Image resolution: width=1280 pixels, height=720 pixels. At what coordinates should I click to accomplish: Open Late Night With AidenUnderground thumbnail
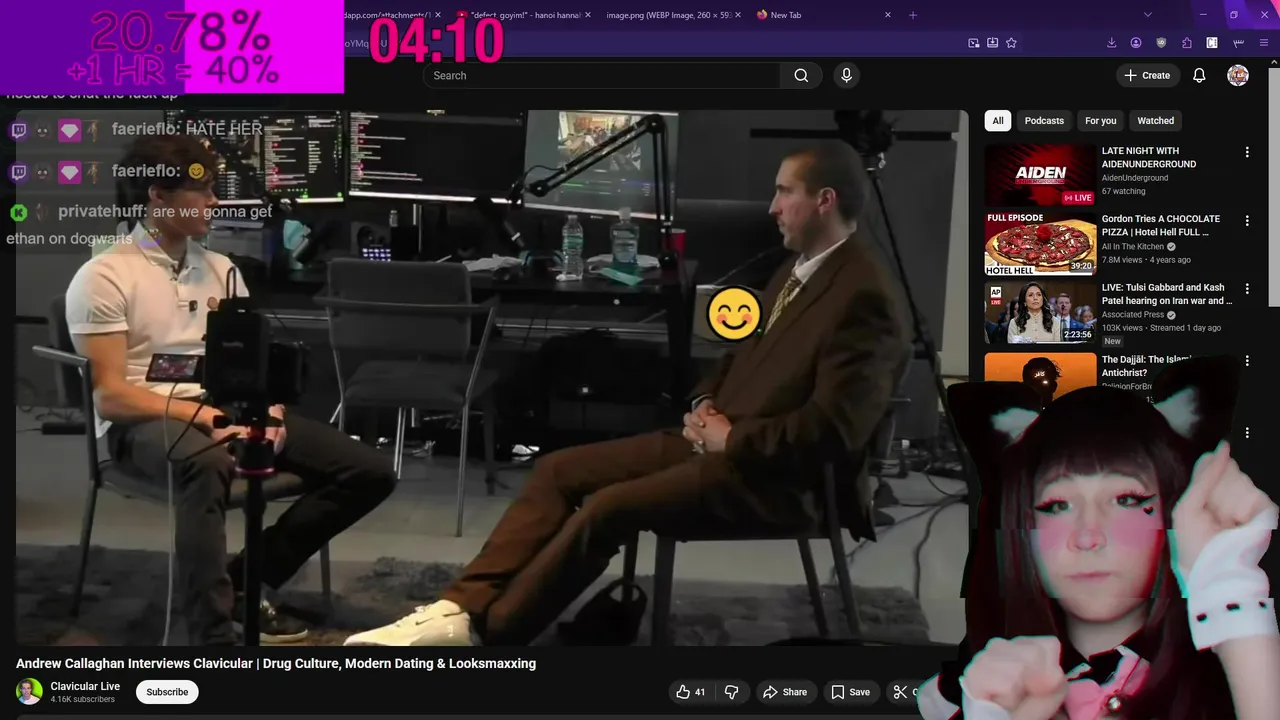pyautogui.click(x=1040, y=175)
